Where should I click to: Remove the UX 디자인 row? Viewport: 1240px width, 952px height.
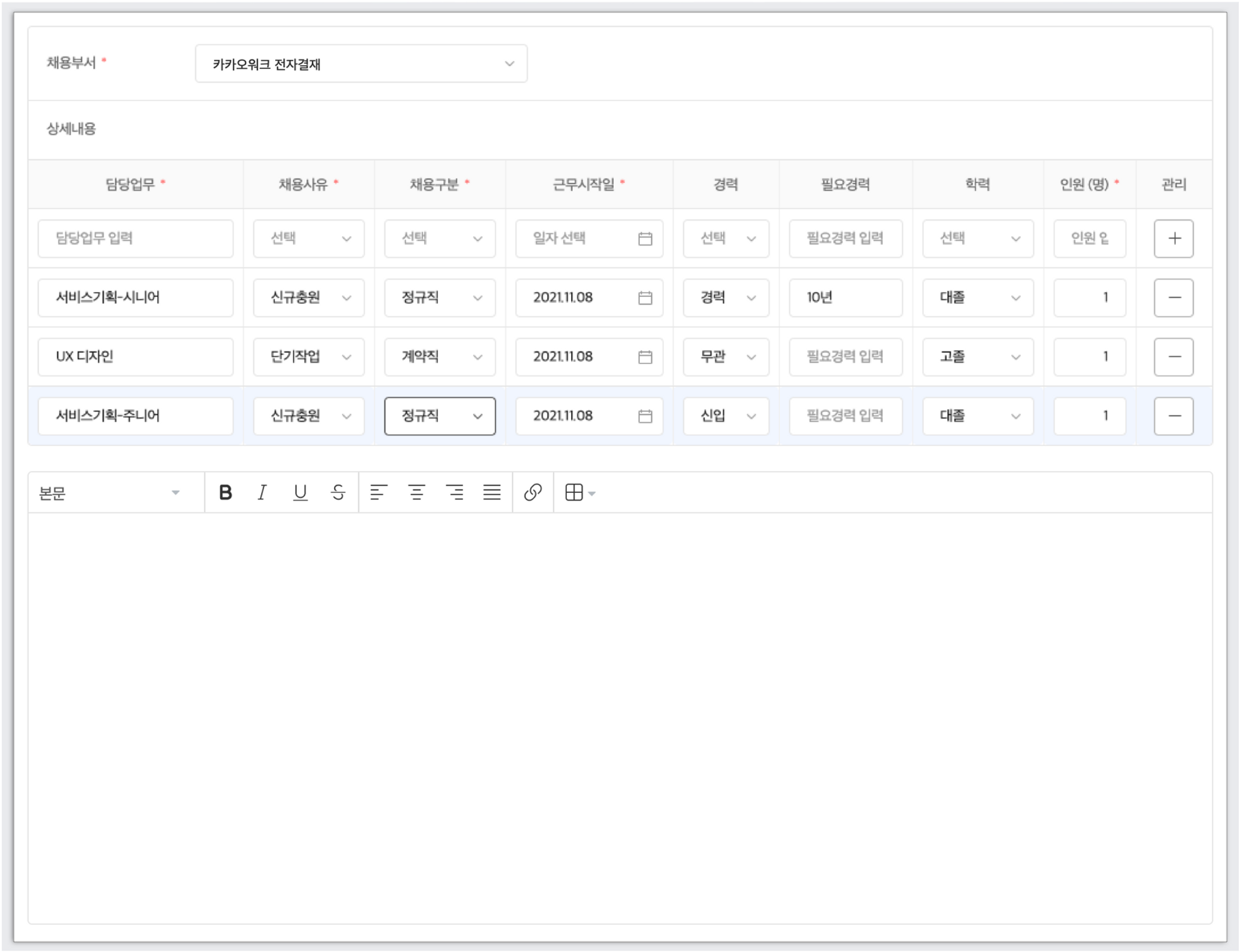(1173, 357)
